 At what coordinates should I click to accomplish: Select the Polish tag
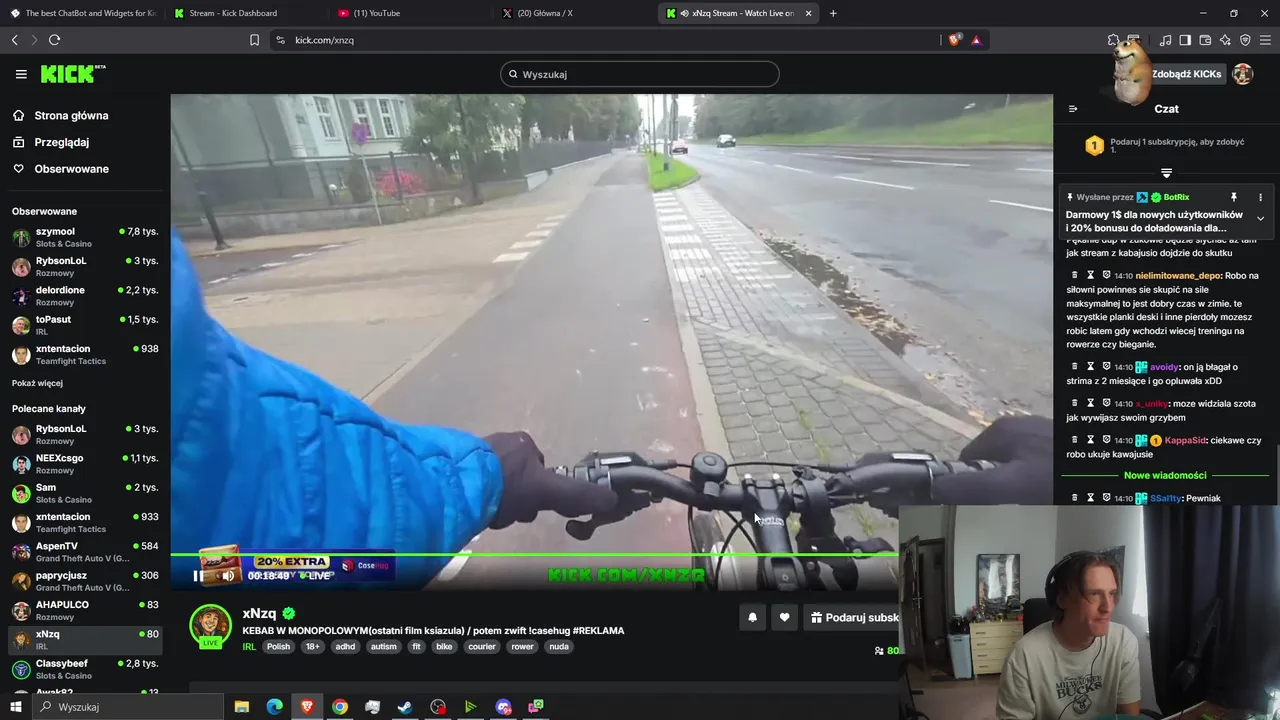(x=278, y=646)
